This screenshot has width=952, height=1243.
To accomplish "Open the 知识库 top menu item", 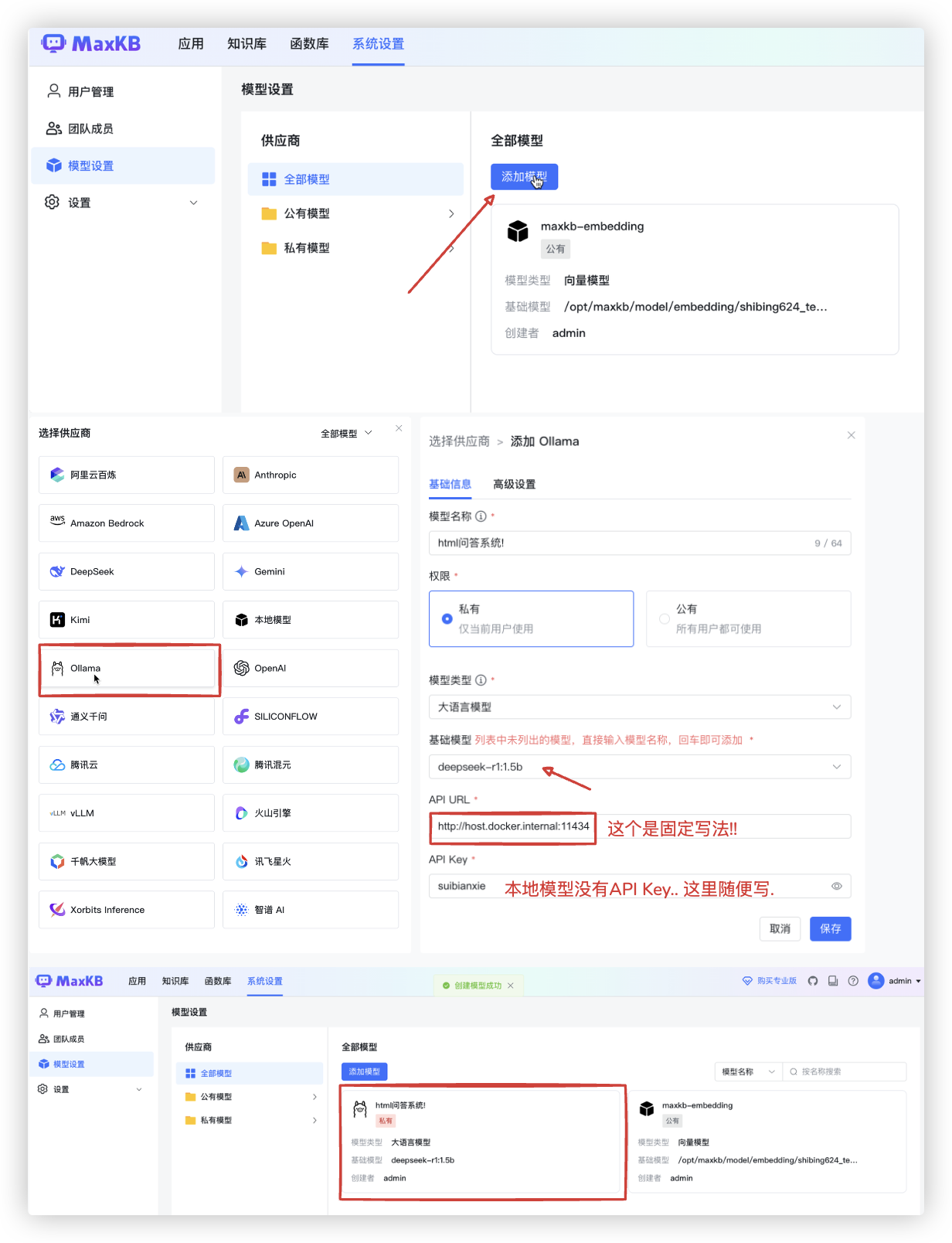I will (246, 44).
